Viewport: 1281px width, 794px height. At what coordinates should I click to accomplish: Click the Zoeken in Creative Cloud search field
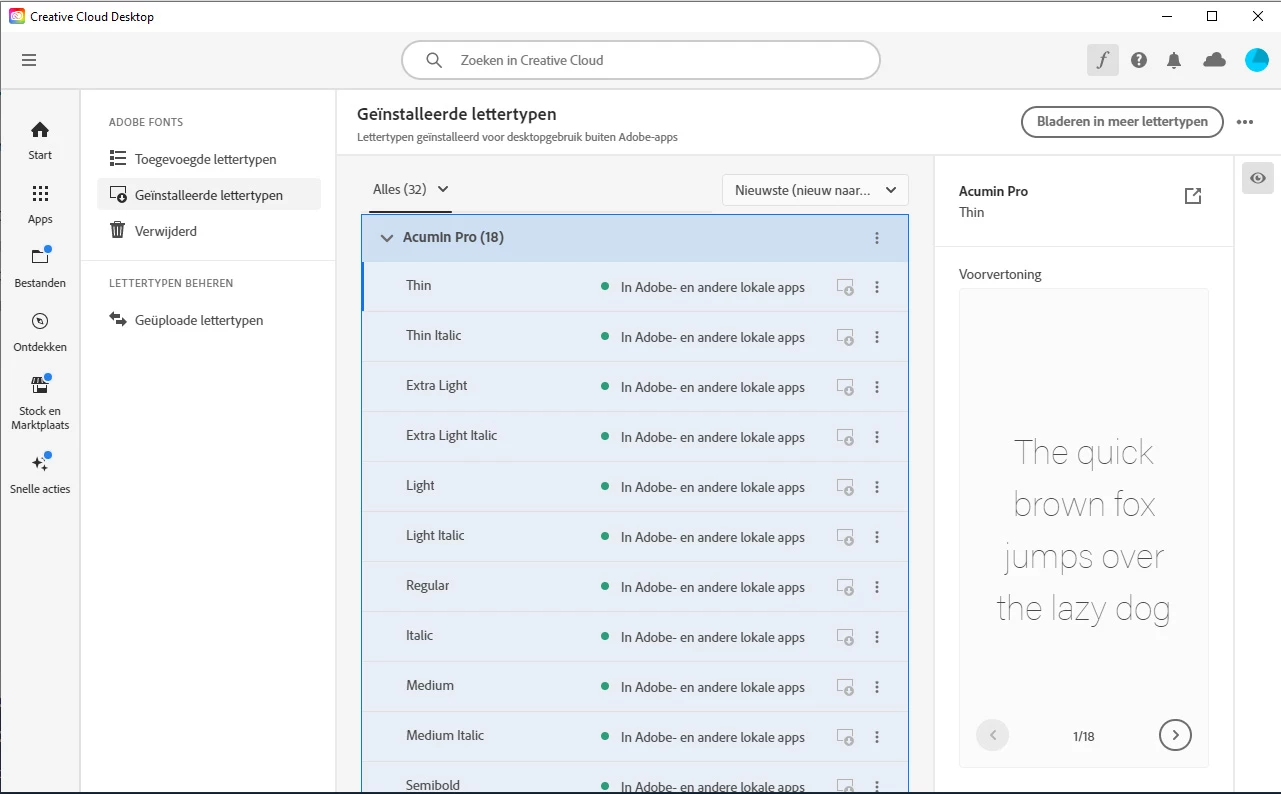[x=641, y=60]
